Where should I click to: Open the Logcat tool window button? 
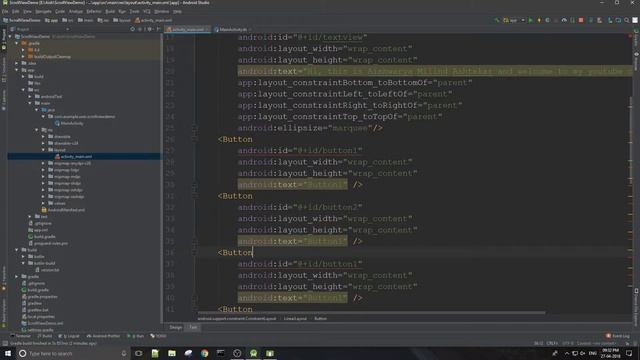click(x=69, y=336)
